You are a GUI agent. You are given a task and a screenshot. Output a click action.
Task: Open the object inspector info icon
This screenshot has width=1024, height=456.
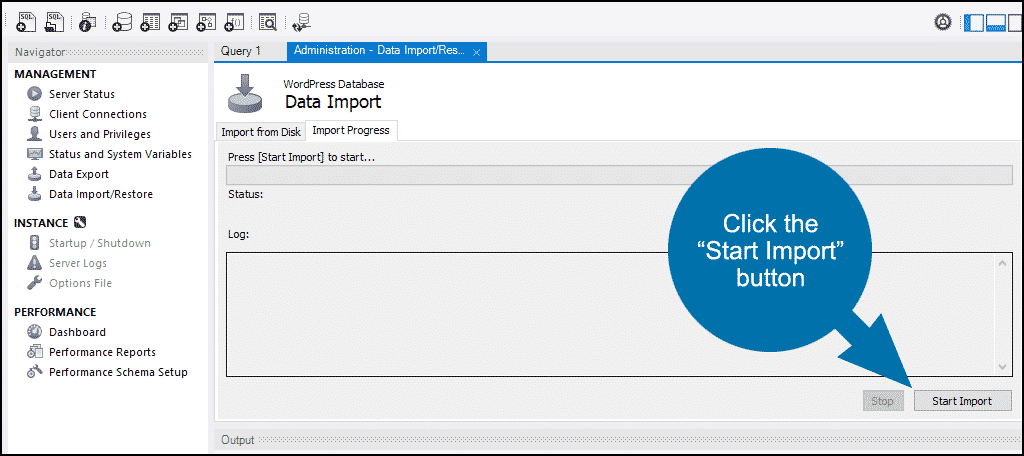pos(88,22)
